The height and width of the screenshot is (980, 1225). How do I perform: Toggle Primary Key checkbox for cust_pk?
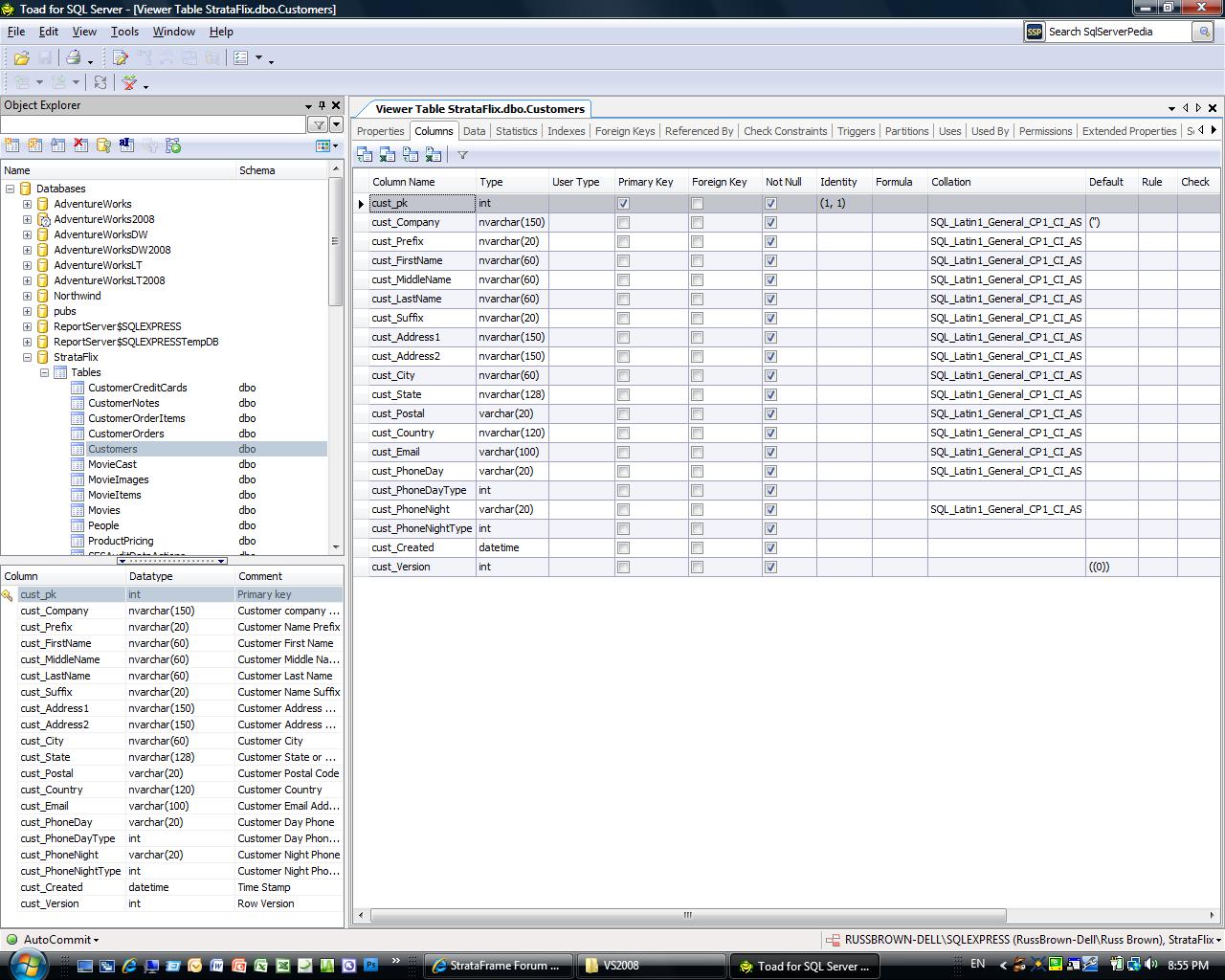[x=623, y=203]
